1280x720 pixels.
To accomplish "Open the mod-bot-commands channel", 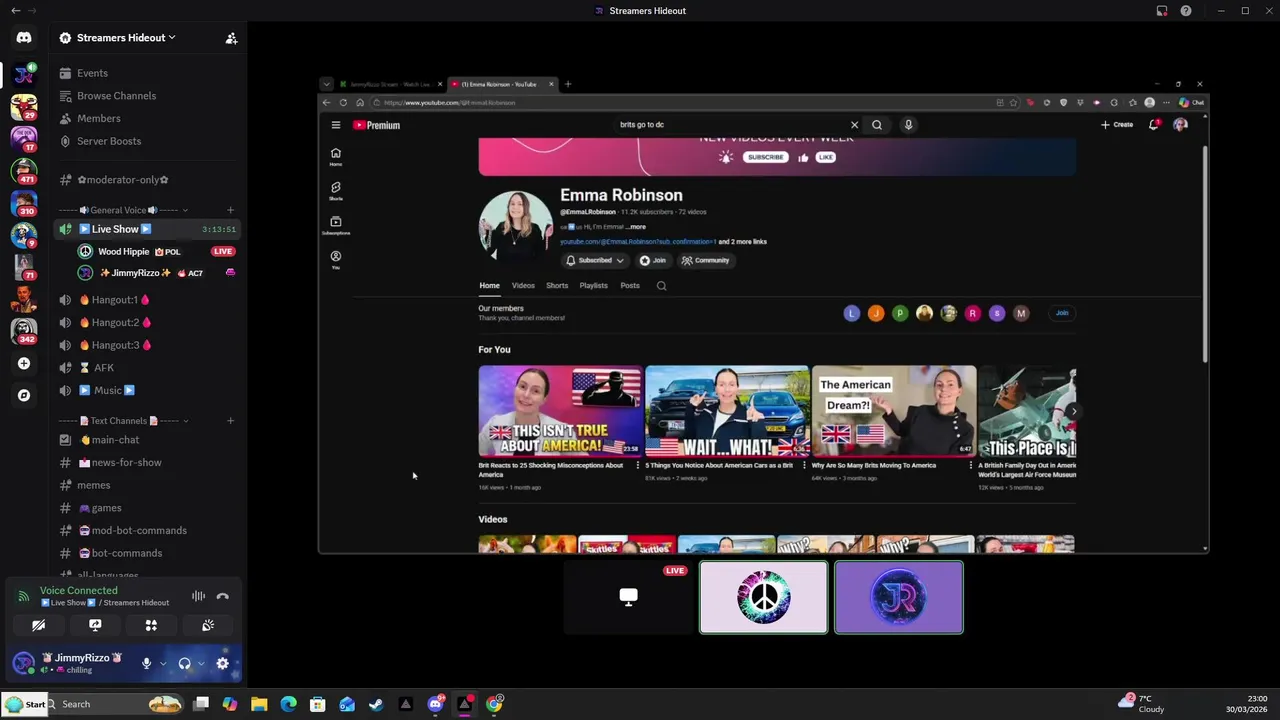I will click(x=139, y=531).
